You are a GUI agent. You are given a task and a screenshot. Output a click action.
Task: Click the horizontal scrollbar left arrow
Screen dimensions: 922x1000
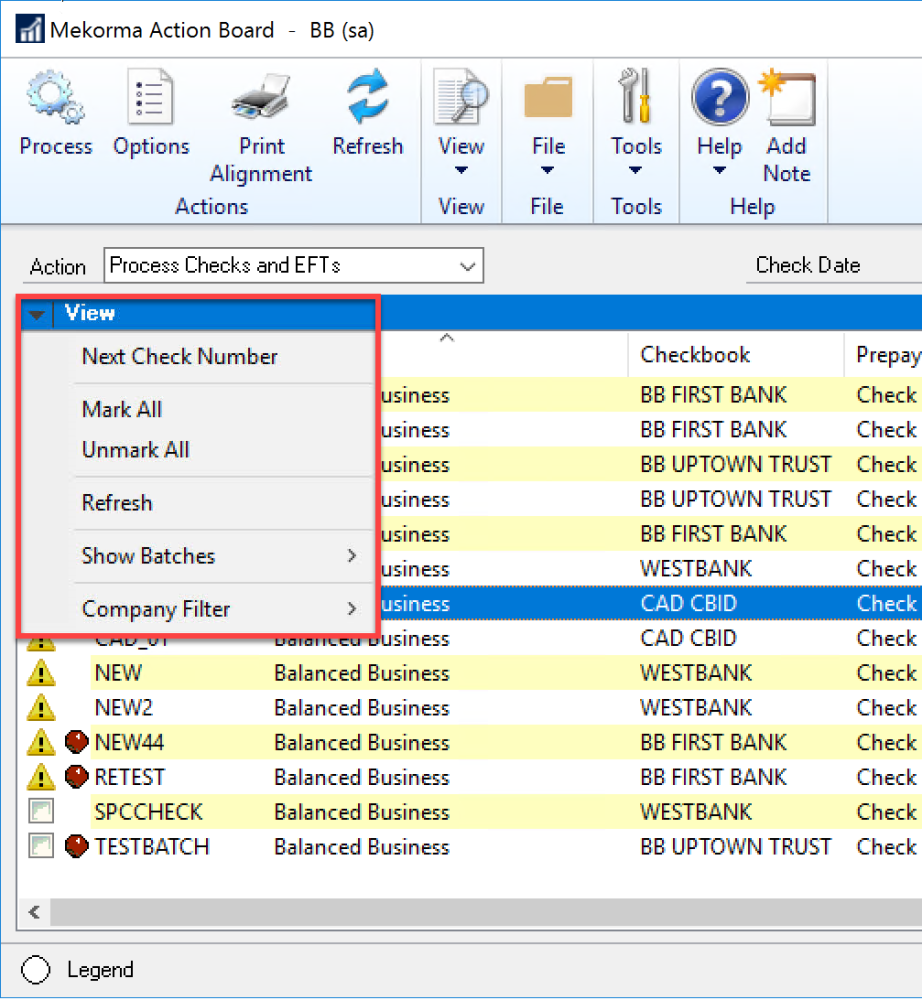tap(34, 913)
